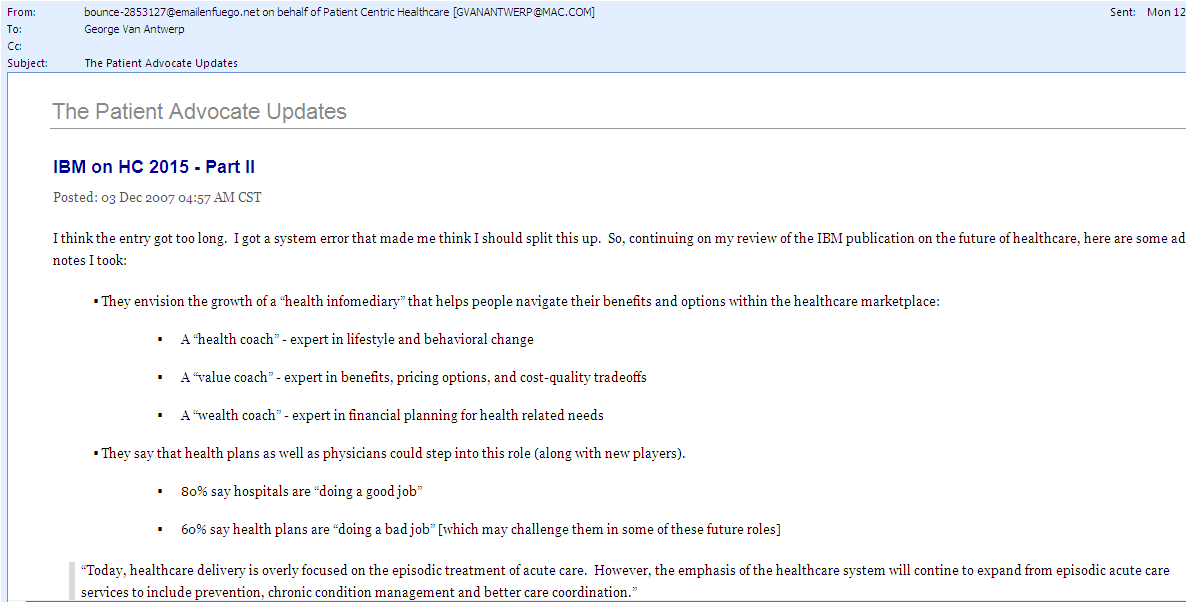Select recipient George Van Antwerp in To field
Viewport: 1187px width, 603px height.
click(x=136, y=29)
